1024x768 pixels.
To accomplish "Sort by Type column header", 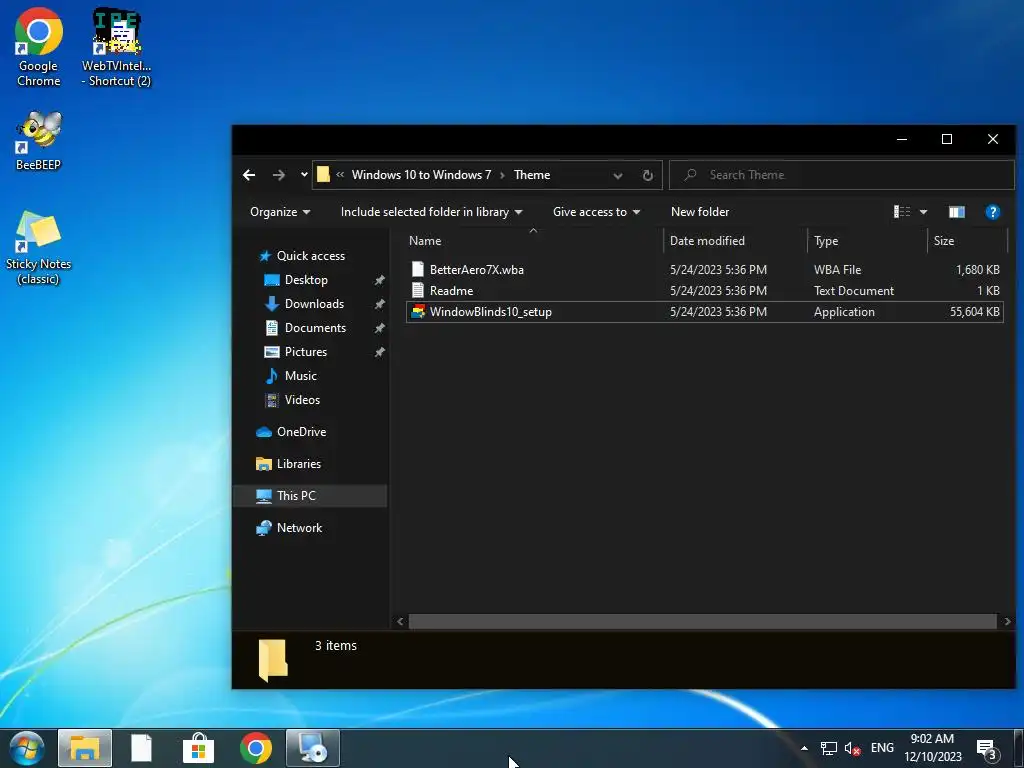I will pos(867,241).
